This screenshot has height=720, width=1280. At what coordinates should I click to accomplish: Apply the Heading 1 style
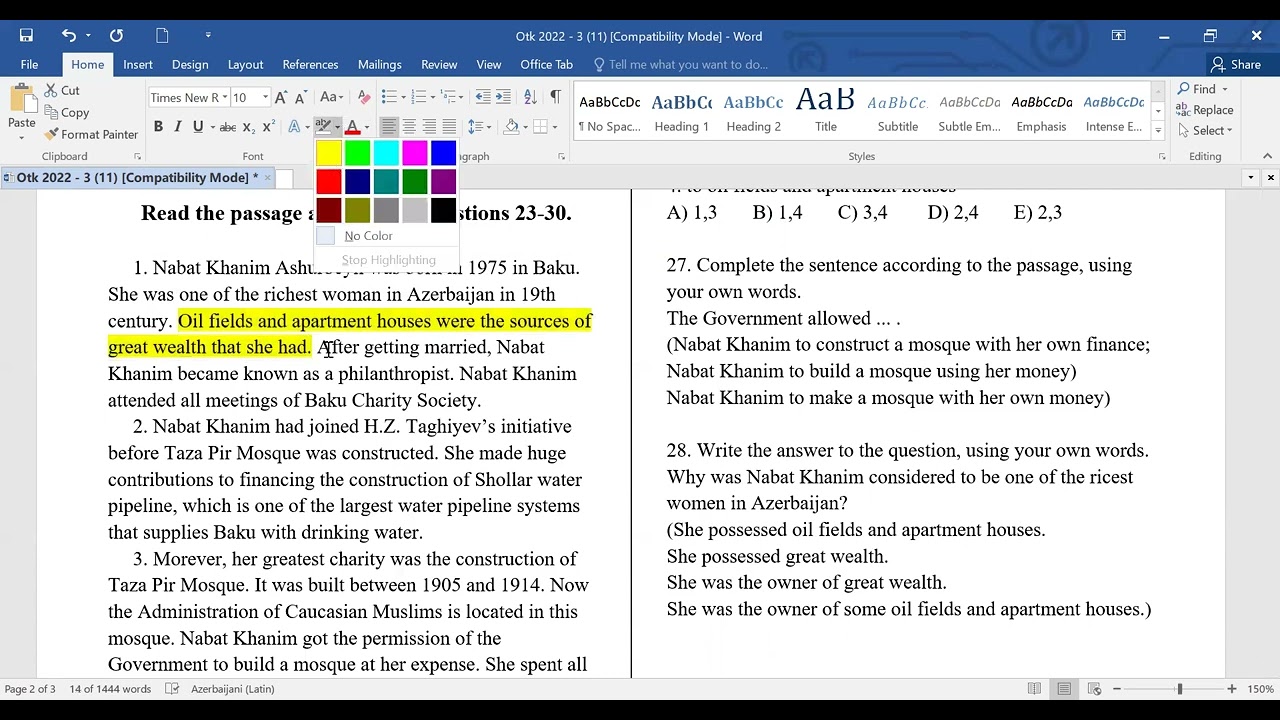[681, 111]
